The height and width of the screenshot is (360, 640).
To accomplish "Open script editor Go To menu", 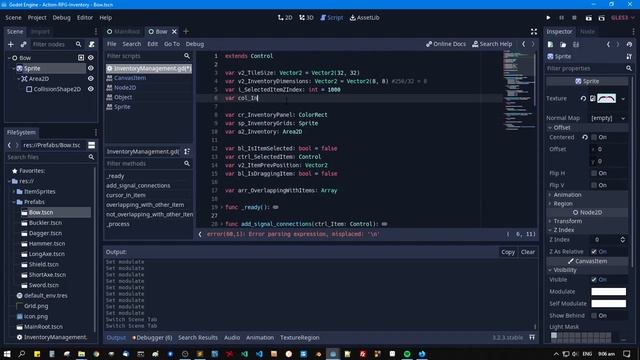I will coord(172,44).
